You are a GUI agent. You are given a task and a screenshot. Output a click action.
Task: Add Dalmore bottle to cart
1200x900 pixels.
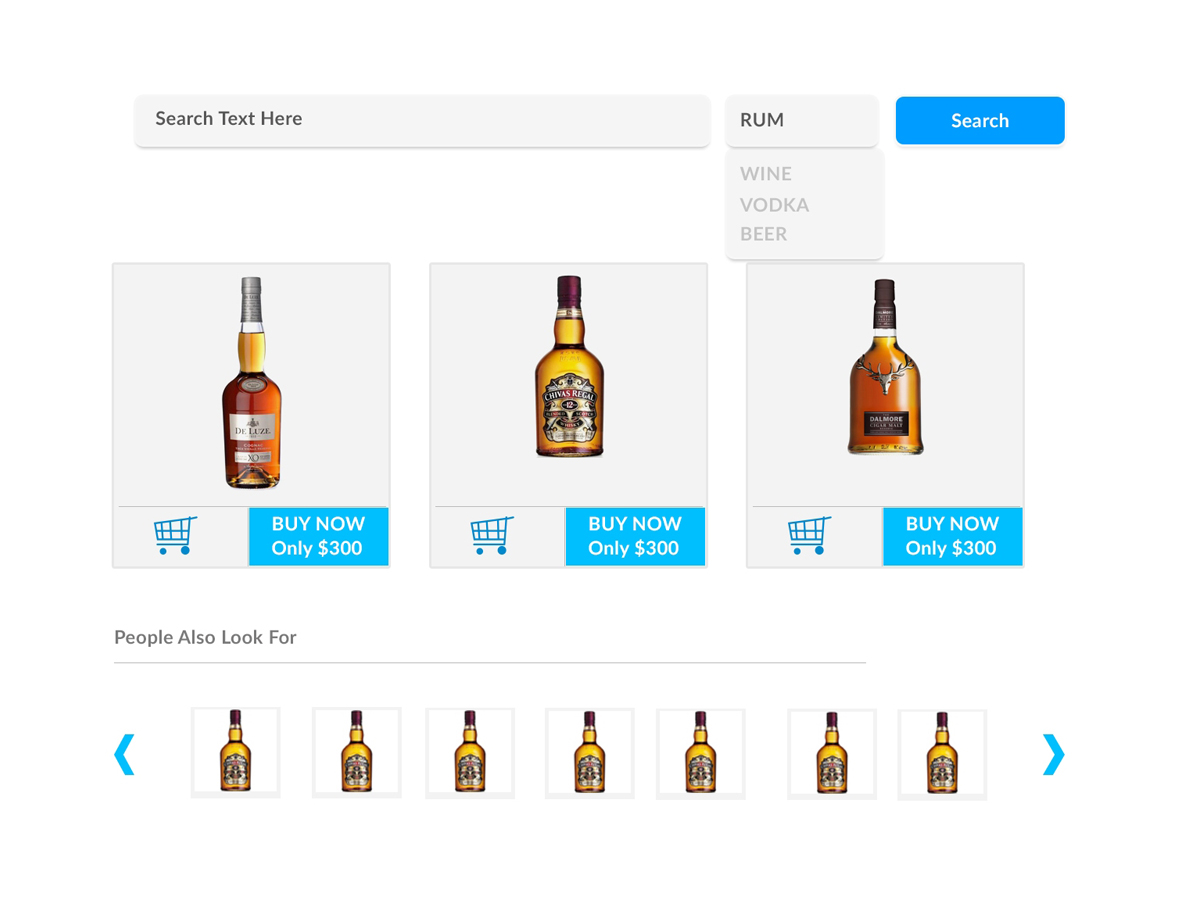click(809, 536)
